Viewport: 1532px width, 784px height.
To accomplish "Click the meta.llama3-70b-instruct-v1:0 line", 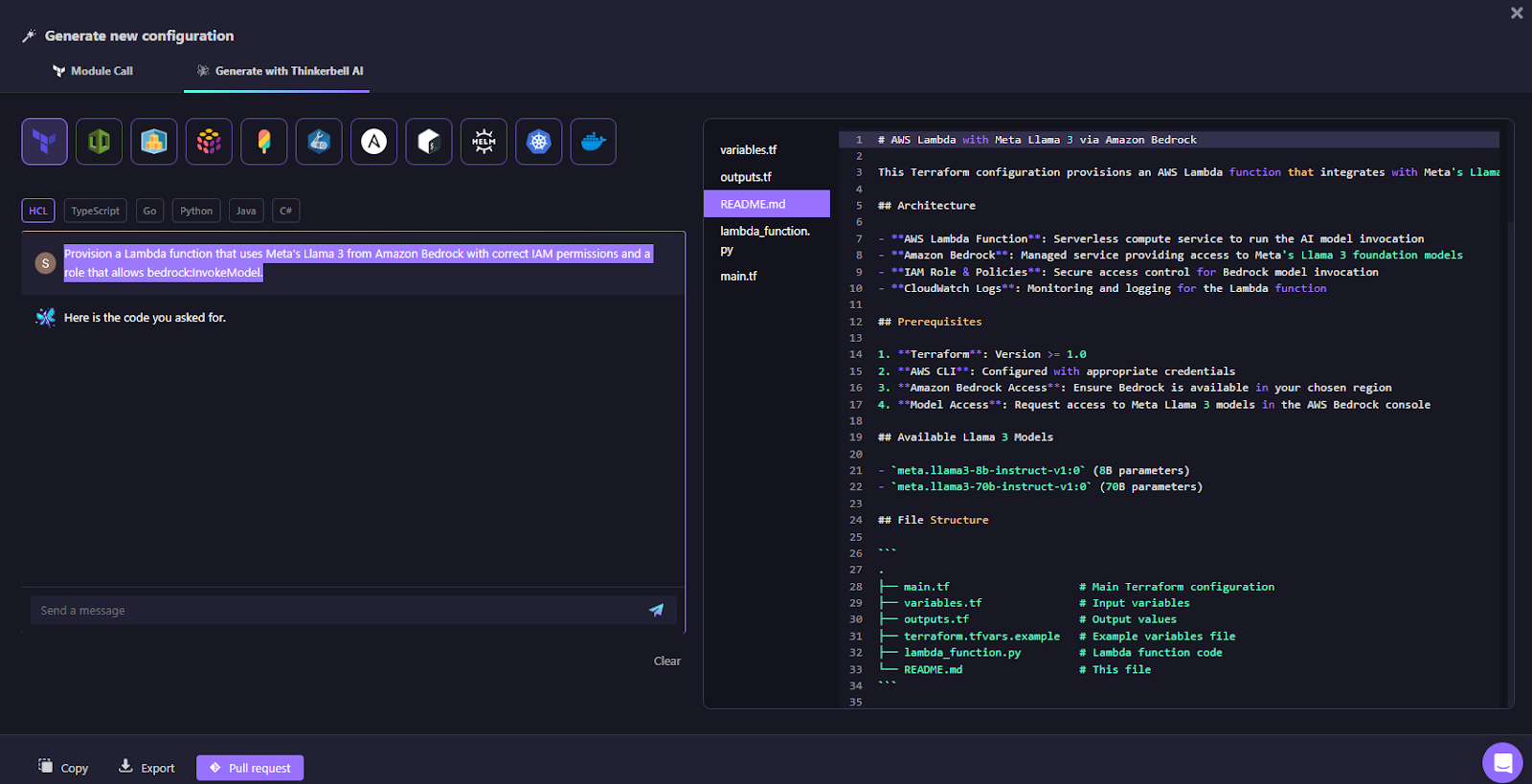I will click(x=1041, y=487).
